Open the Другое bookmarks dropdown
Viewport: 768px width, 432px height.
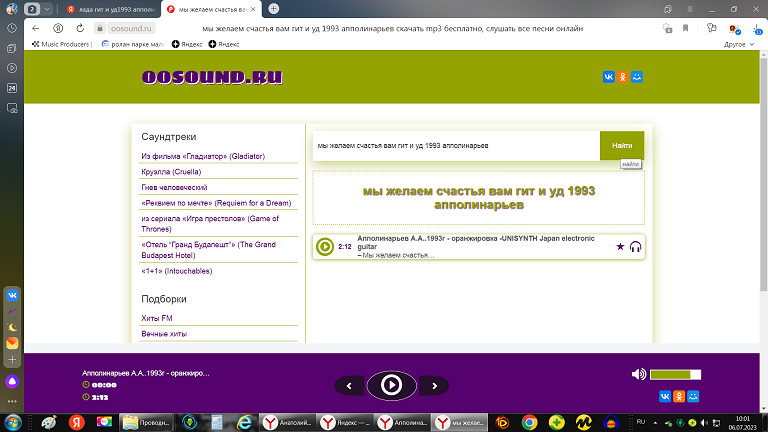click(739, 44)
